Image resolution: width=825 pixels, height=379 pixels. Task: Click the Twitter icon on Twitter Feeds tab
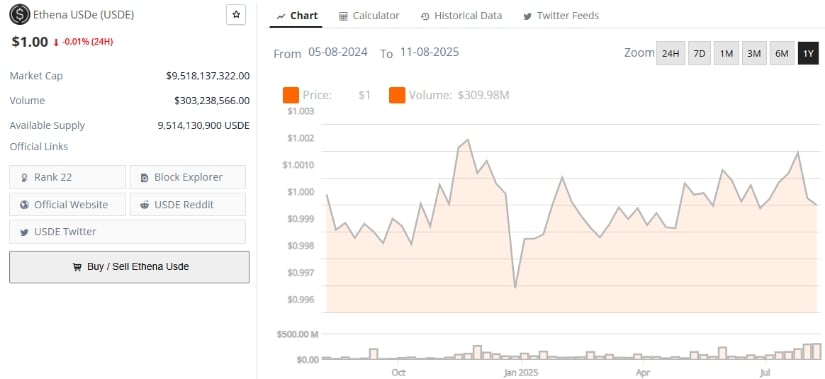[x=527, y=16]
